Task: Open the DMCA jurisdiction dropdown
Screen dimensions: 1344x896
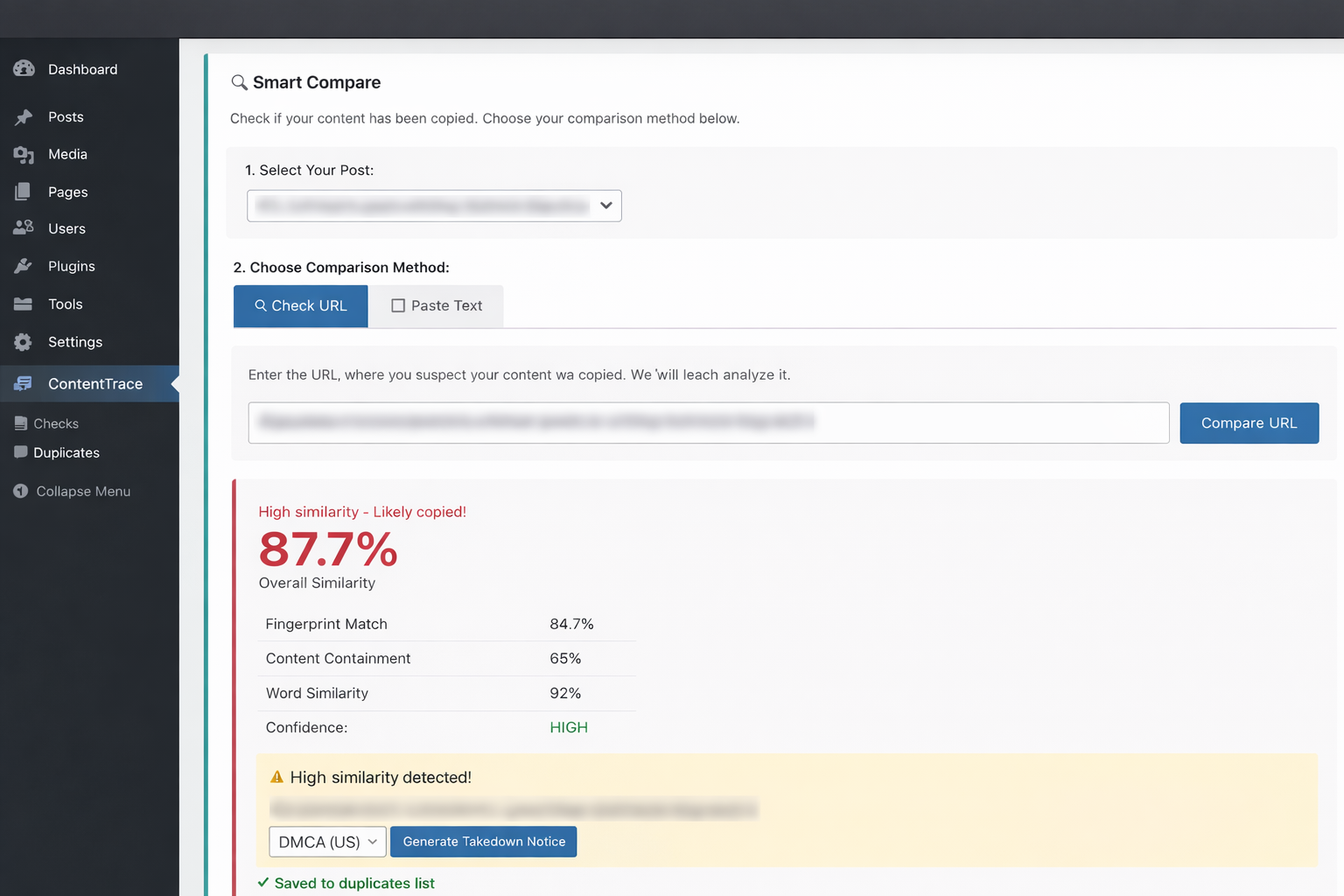Action: [x=327, y=841]
